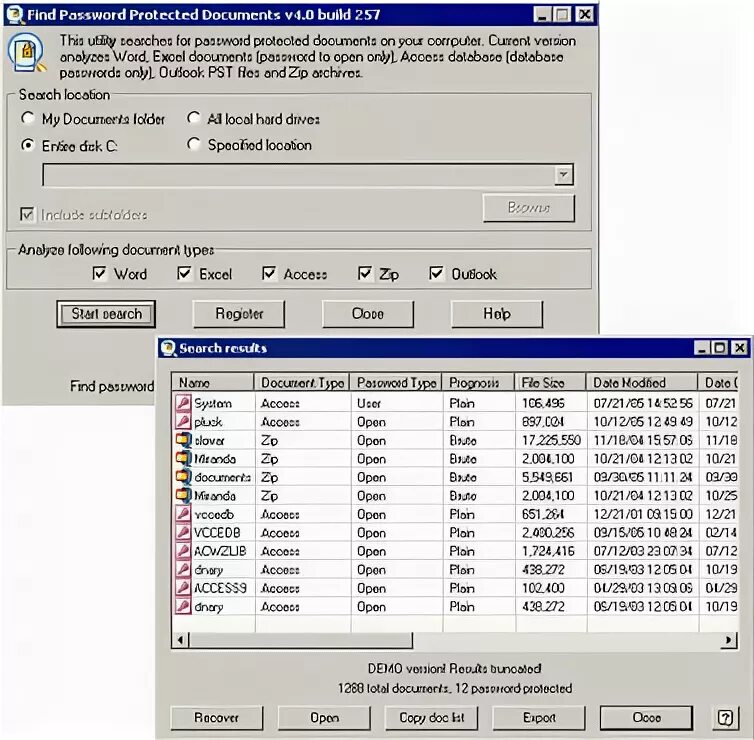Image resolution: width=754 pixels, height=740 pixels.
Task: Click the Open button in Search results
Action: coord(325,718)
